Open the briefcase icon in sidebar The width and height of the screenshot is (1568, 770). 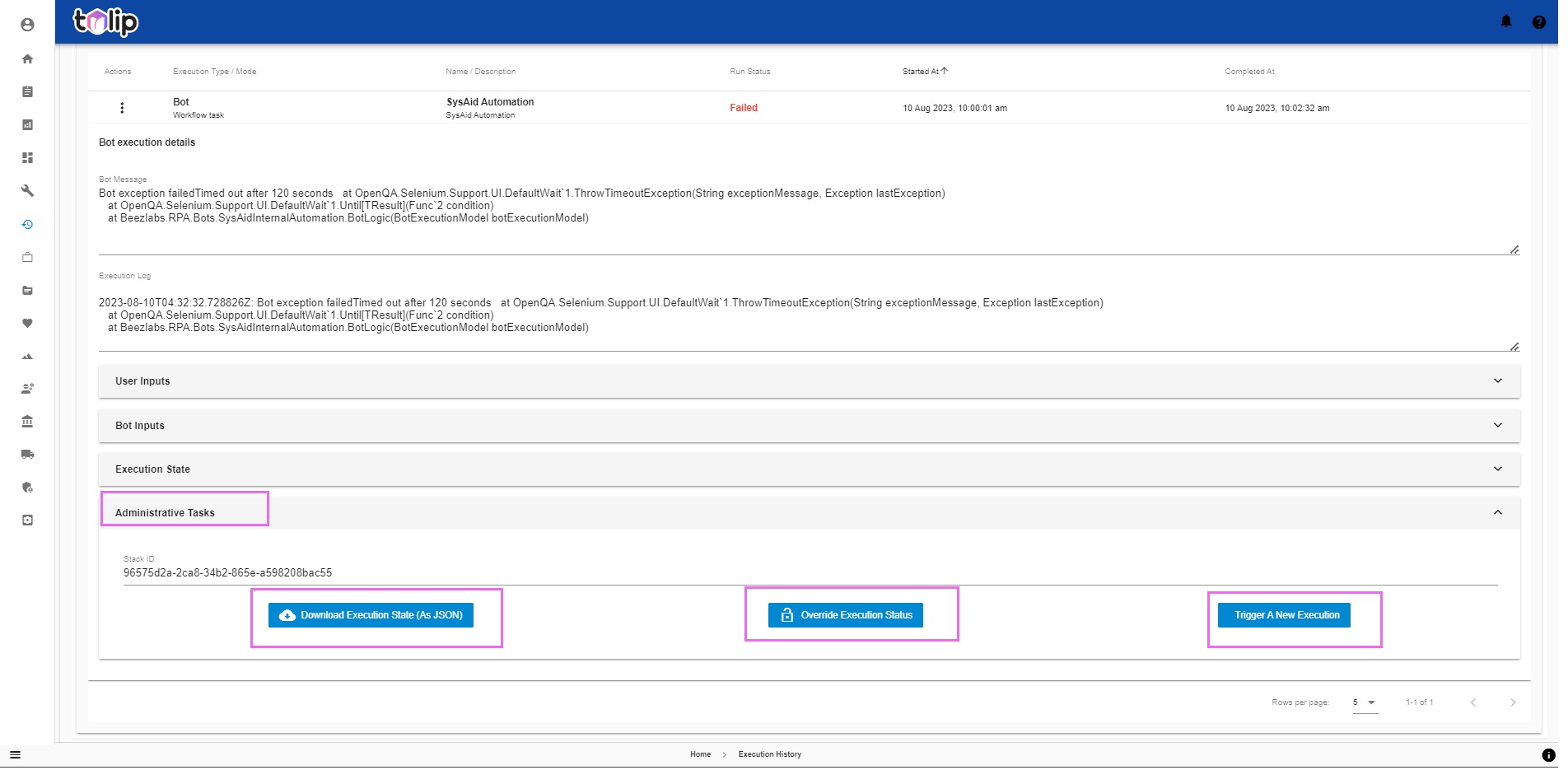[x=27, y=257]
